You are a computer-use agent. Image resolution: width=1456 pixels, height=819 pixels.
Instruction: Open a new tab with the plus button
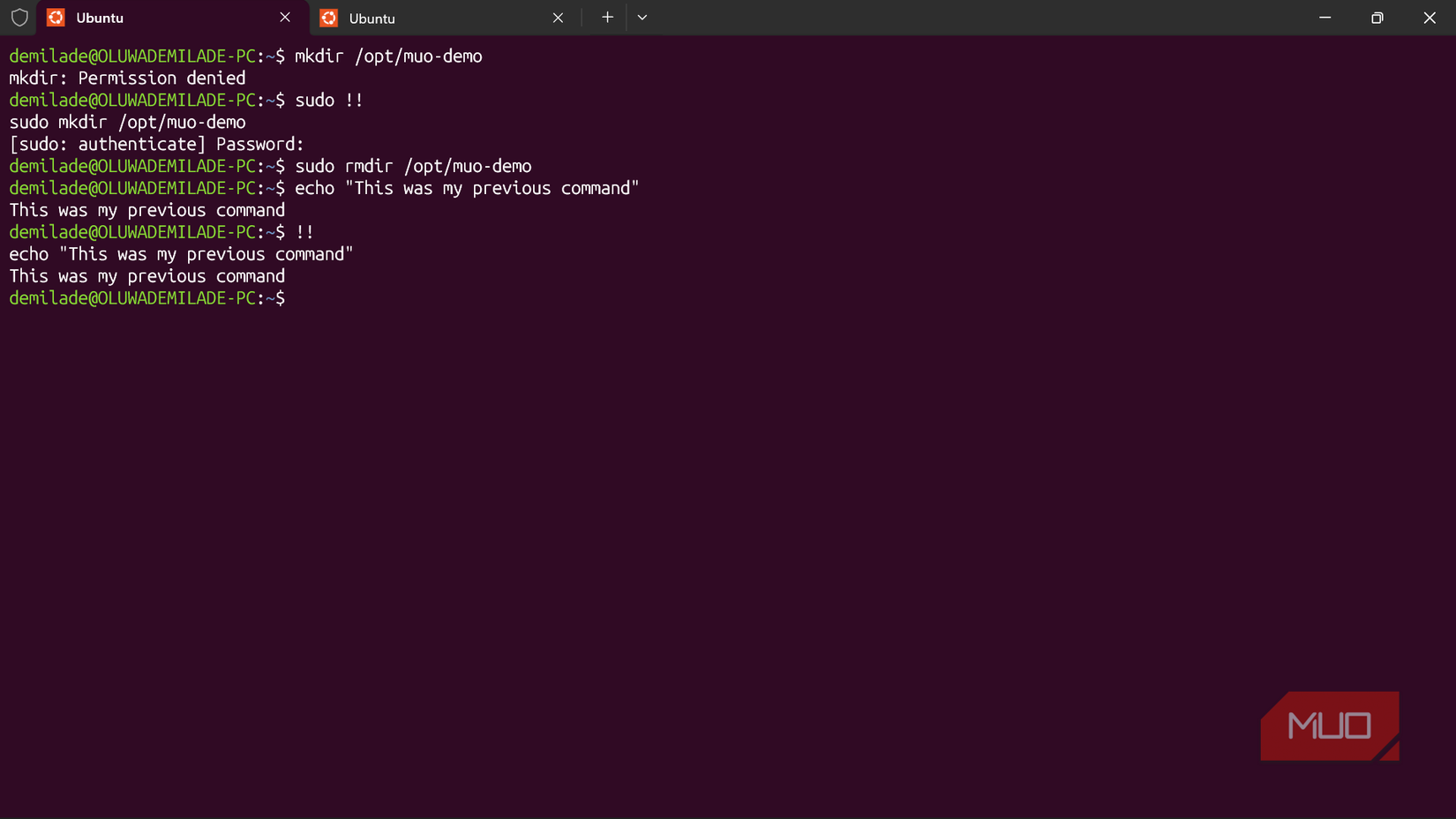pyautogui.click(x=607, y=18)
